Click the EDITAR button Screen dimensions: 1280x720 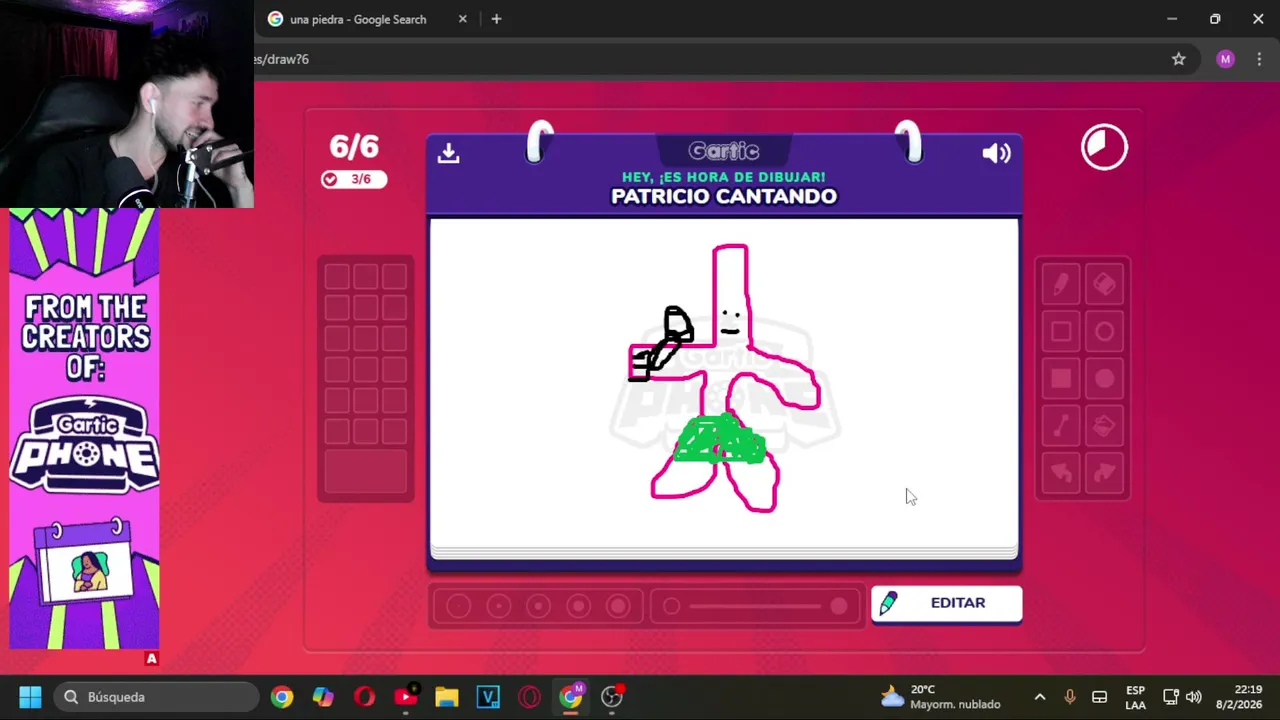pos(946,603)
